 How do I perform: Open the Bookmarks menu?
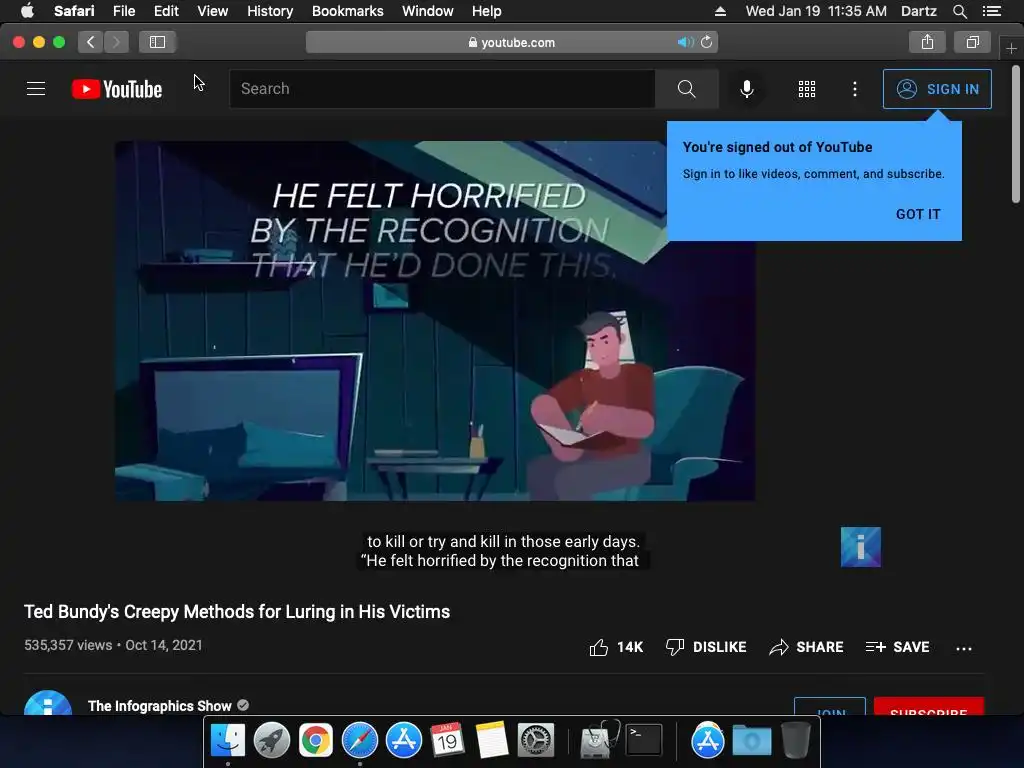(347, 11)
